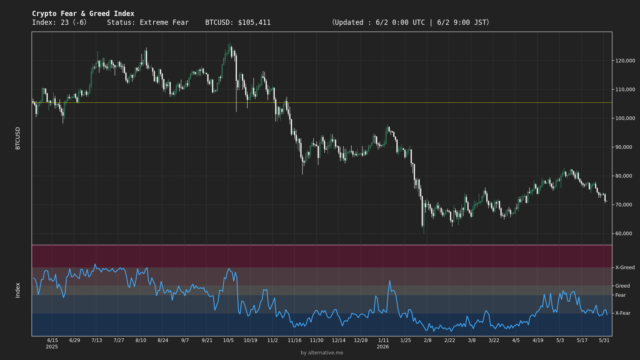Click the 9/7 date label
This screenshot has width=640, height=360.
tap(185, 340)
